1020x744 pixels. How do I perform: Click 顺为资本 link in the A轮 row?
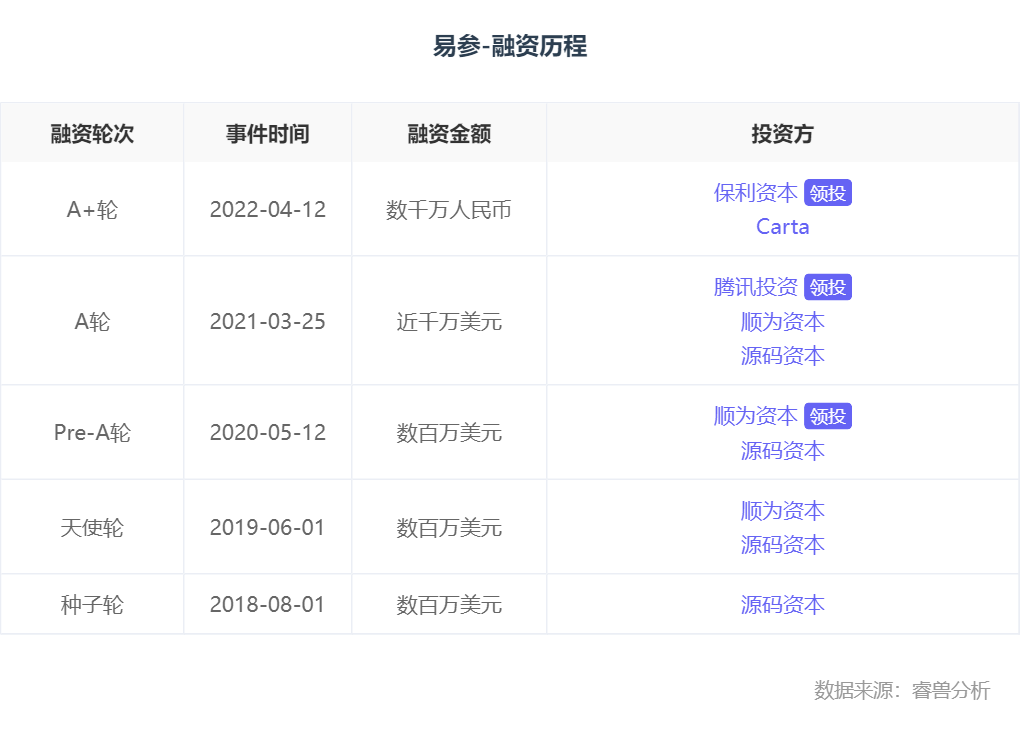pos(783,322)
